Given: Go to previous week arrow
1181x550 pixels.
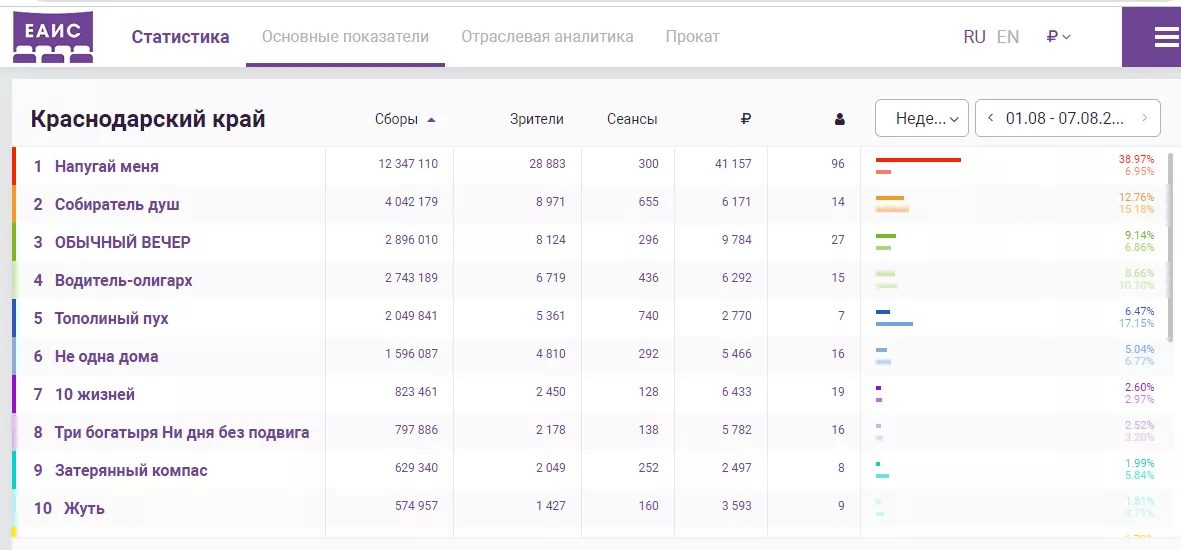Looking at the screenshot, I should coord(990,118).
